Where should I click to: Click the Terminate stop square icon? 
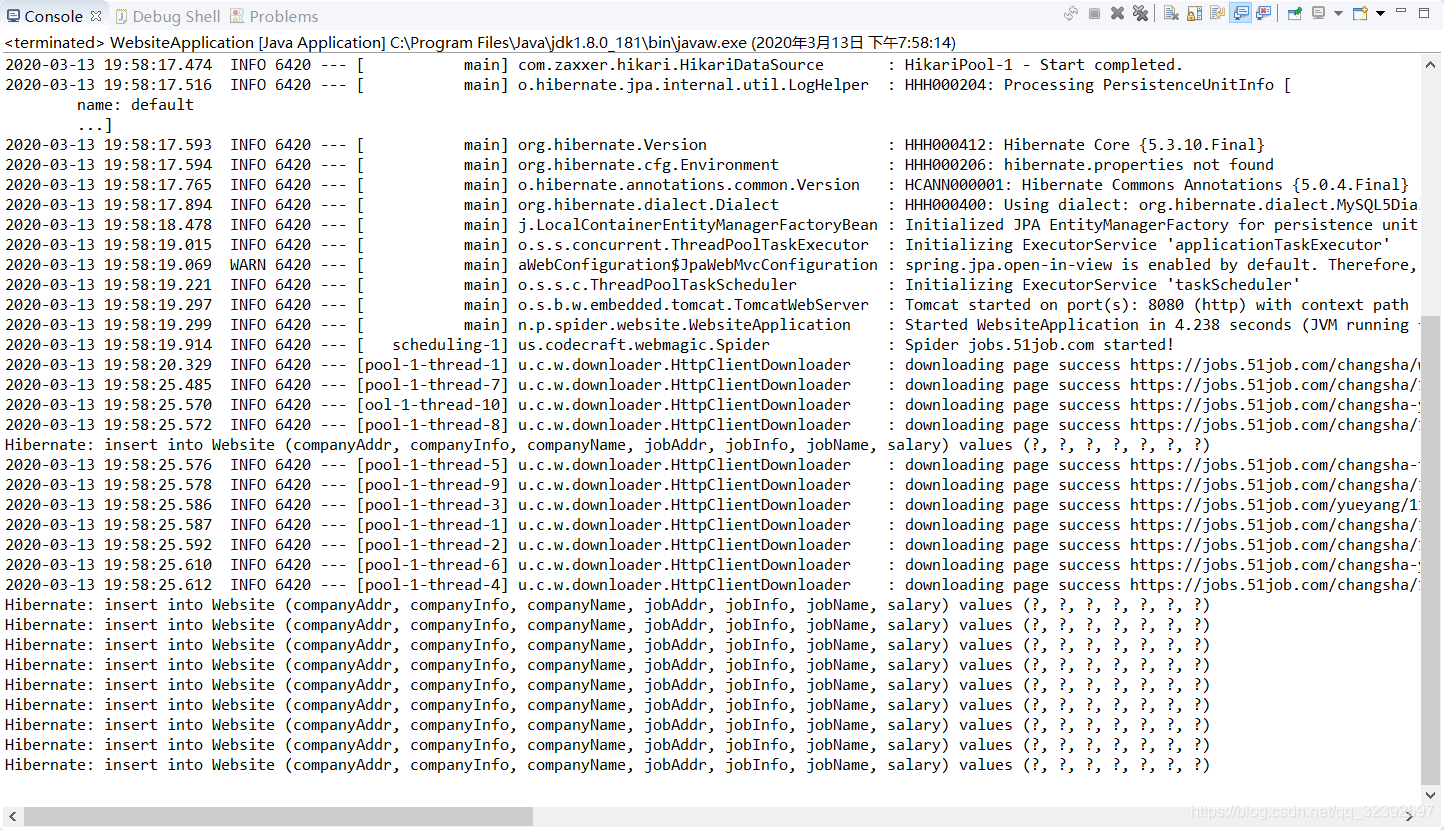pyautogui.click(x=1094, y=13)
